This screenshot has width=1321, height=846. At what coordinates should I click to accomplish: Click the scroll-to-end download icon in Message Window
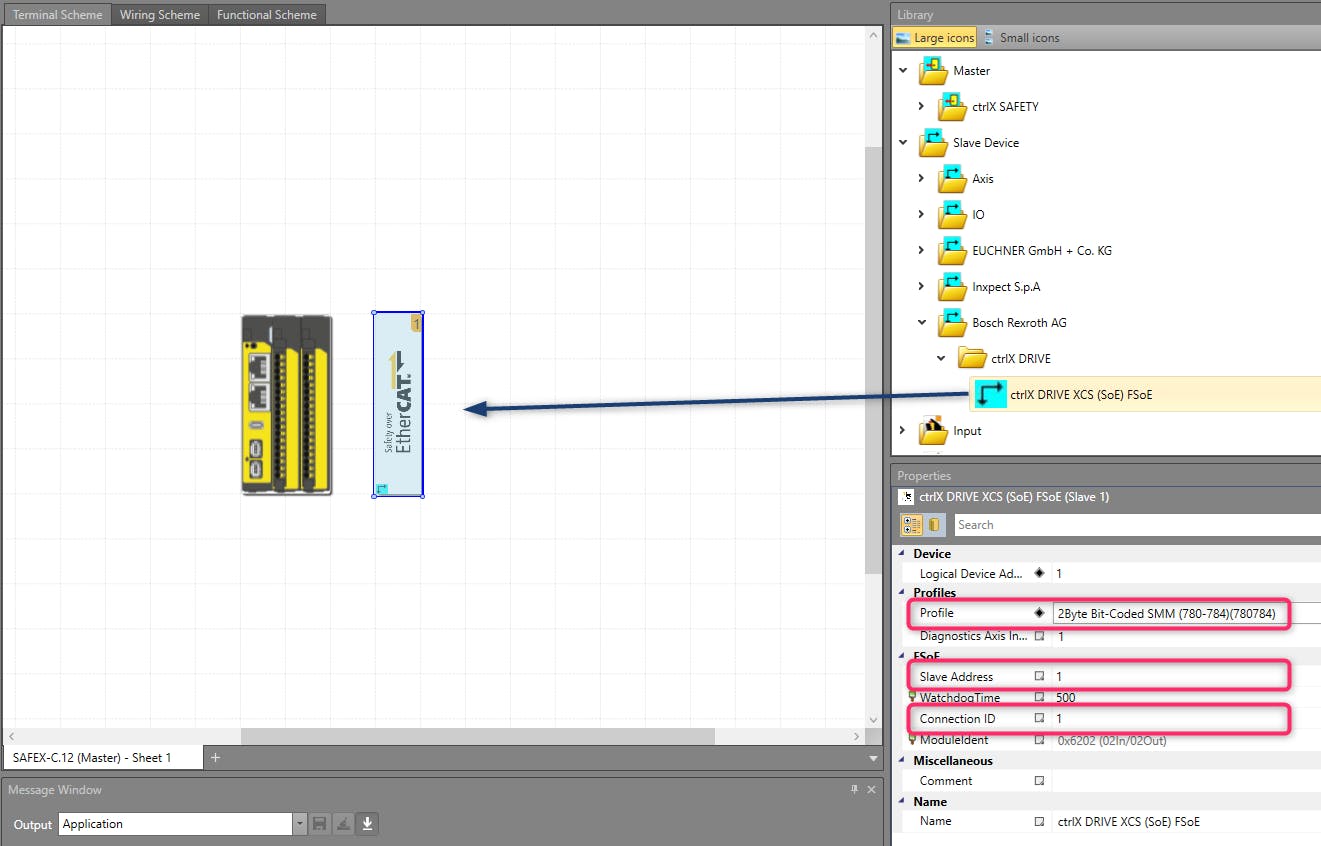pos(367,824)
